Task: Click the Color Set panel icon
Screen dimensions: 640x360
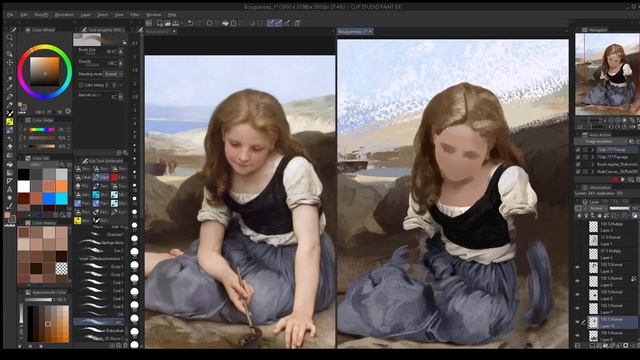Action: pos(28,158)
